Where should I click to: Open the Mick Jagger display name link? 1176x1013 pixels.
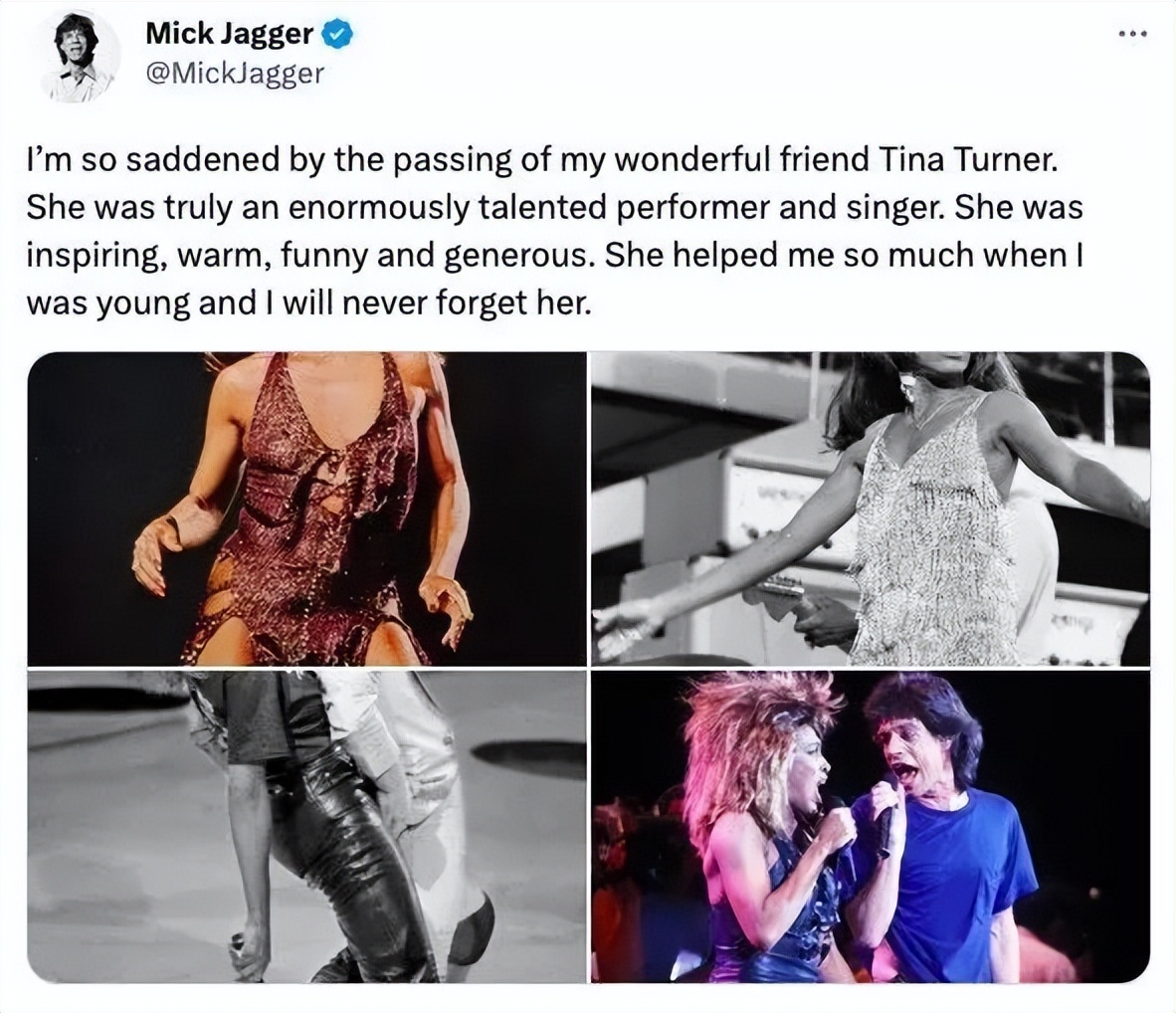[x=229, y=34]
